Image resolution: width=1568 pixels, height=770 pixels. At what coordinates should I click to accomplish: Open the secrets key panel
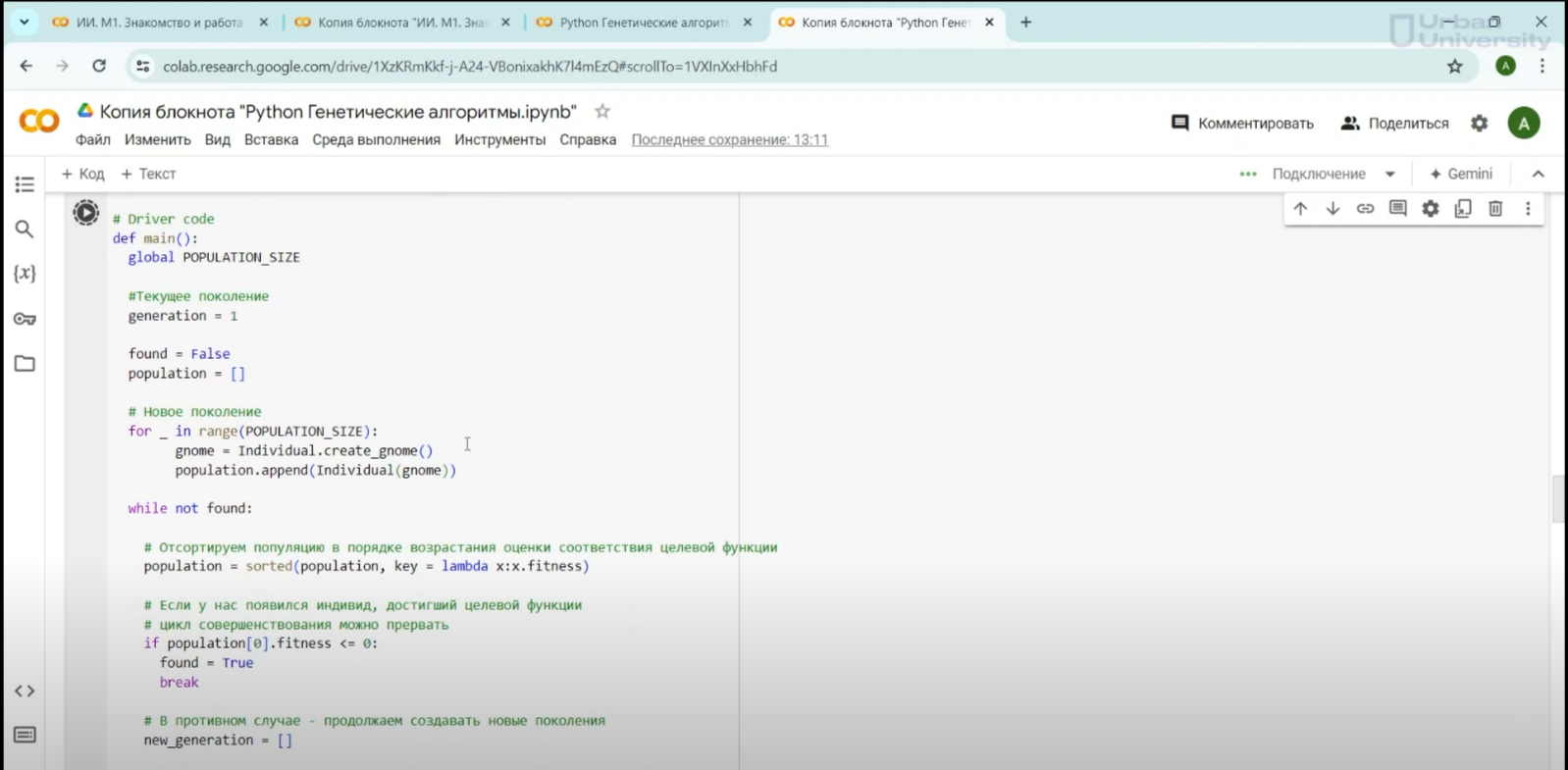25,319
